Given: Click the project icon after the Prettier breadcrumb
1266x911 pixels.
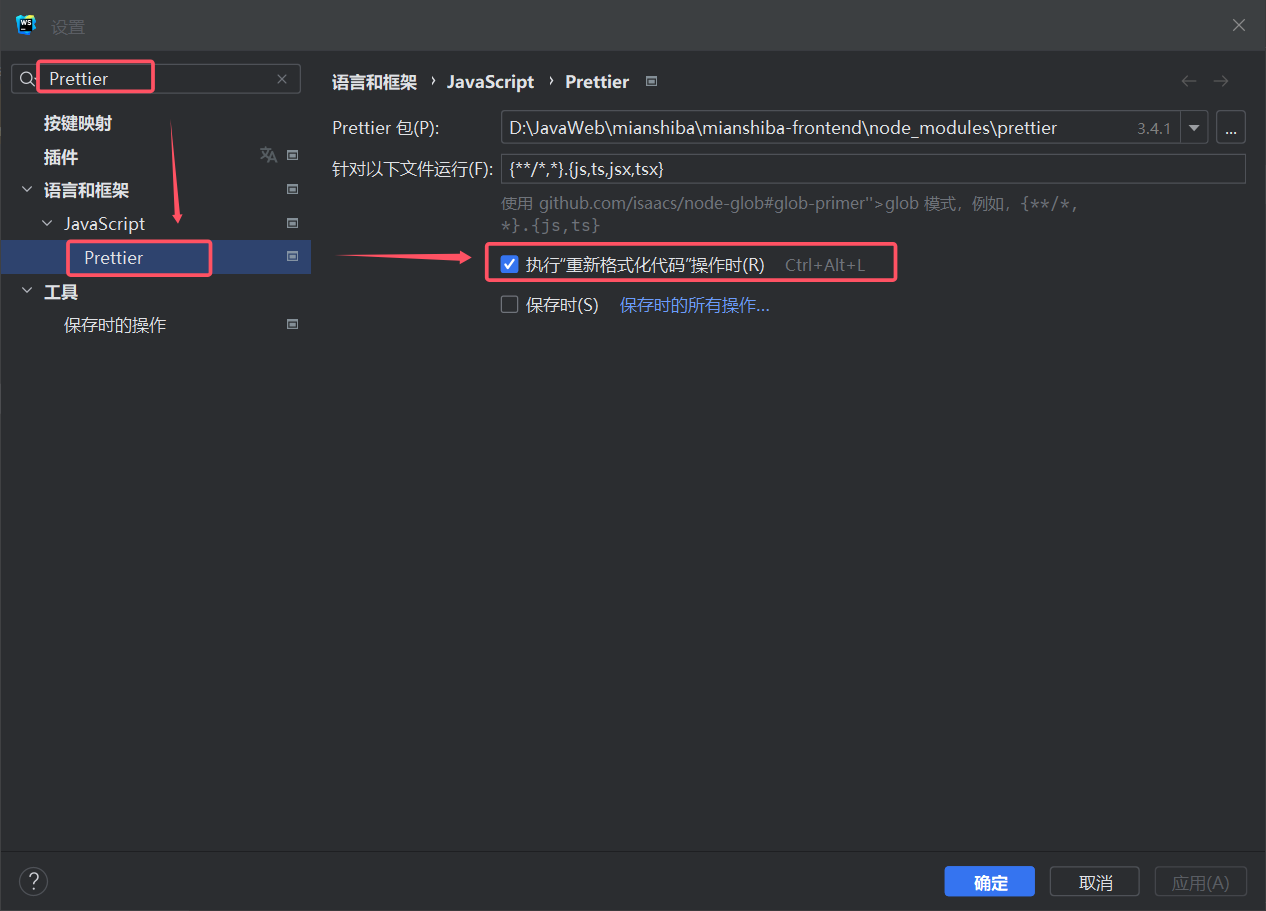Looking at the screenshot, I should (x=652, y=81).
